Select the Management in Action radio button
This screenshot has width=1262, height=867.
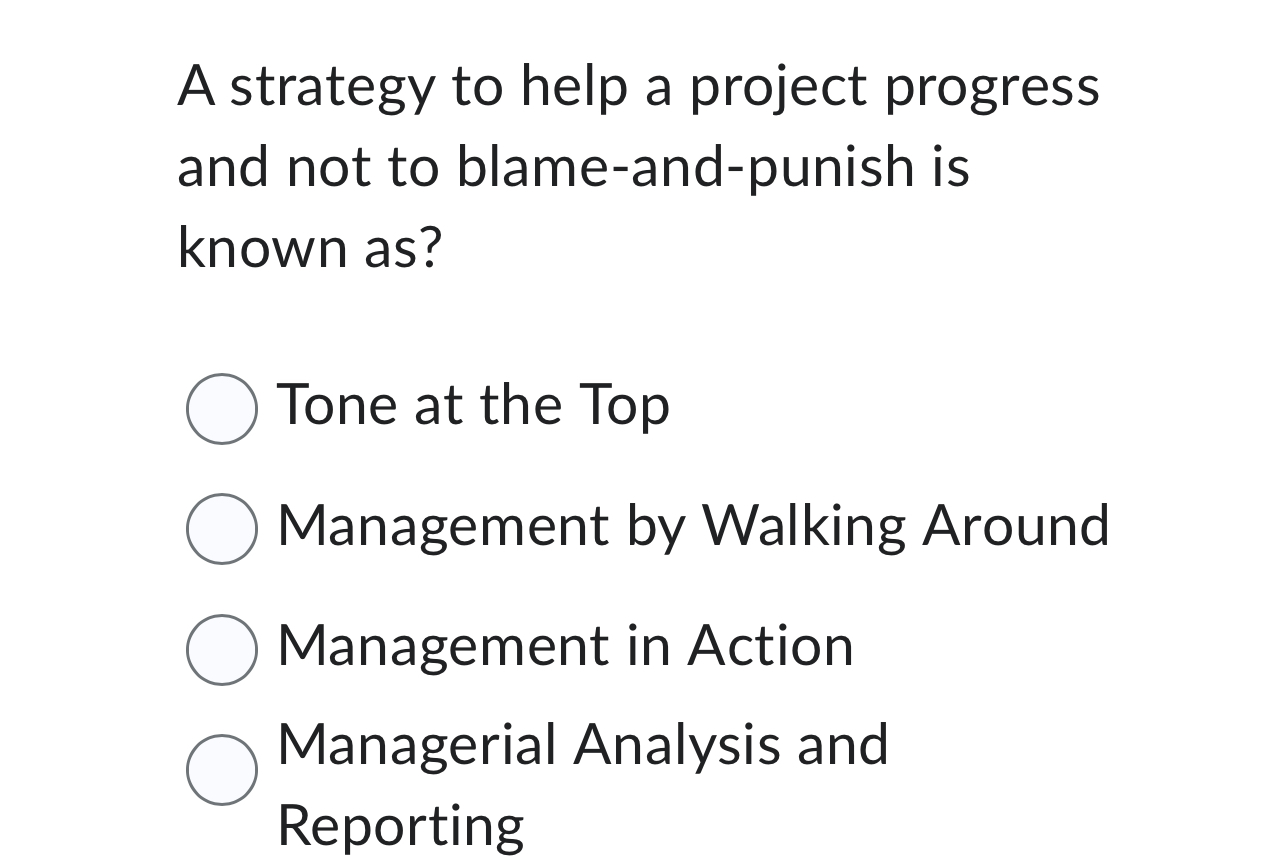(x=222, y=650)
